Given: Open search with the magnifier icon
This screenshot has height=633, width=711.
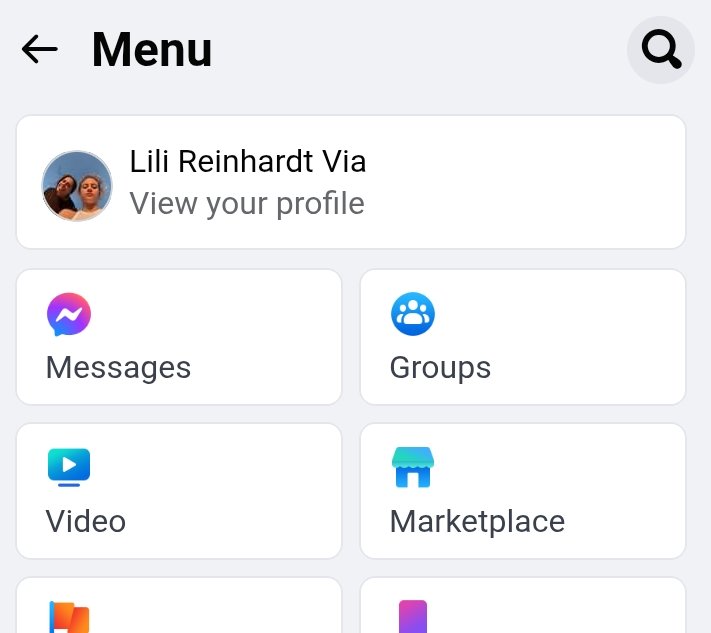Looking at the screenshot, I should [661, 49].
